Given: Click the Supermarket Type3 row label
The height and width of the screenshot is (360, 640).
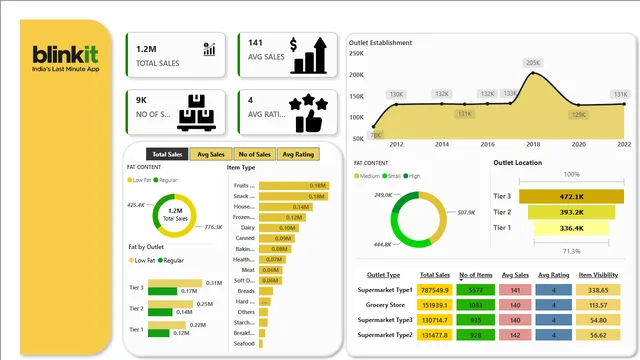Looking at the screenshot, I should (x=385, y=320).
